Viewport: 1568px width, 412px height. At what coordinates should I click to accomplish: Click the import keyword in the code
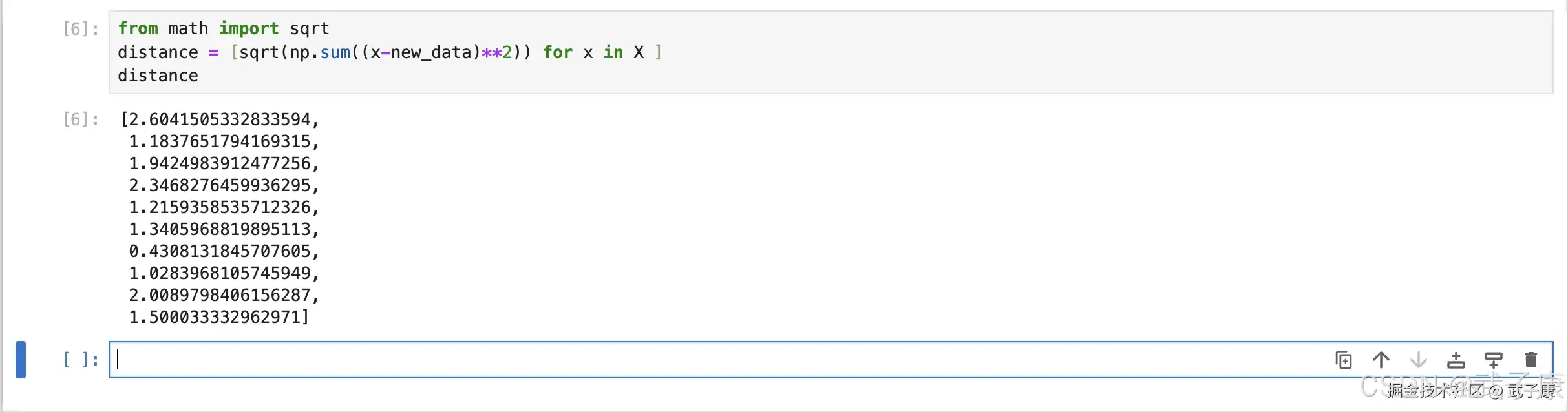pyautogui.click(x=249, y=28)
